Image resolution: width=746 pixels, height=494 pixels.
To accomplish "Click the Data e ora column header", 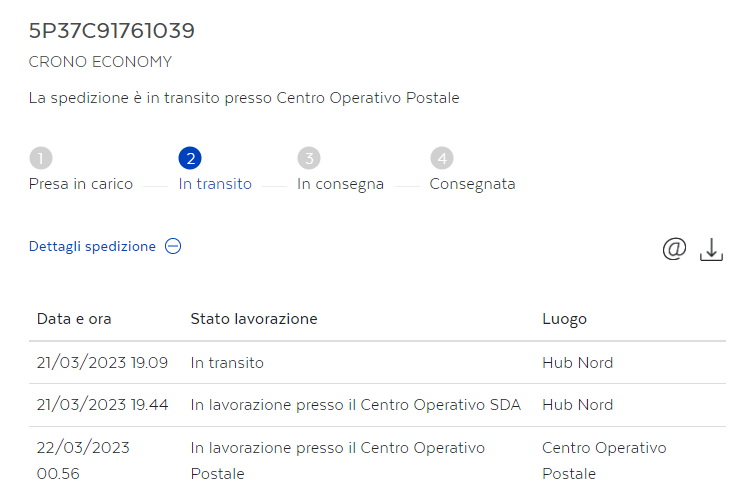I will (74, 319).
